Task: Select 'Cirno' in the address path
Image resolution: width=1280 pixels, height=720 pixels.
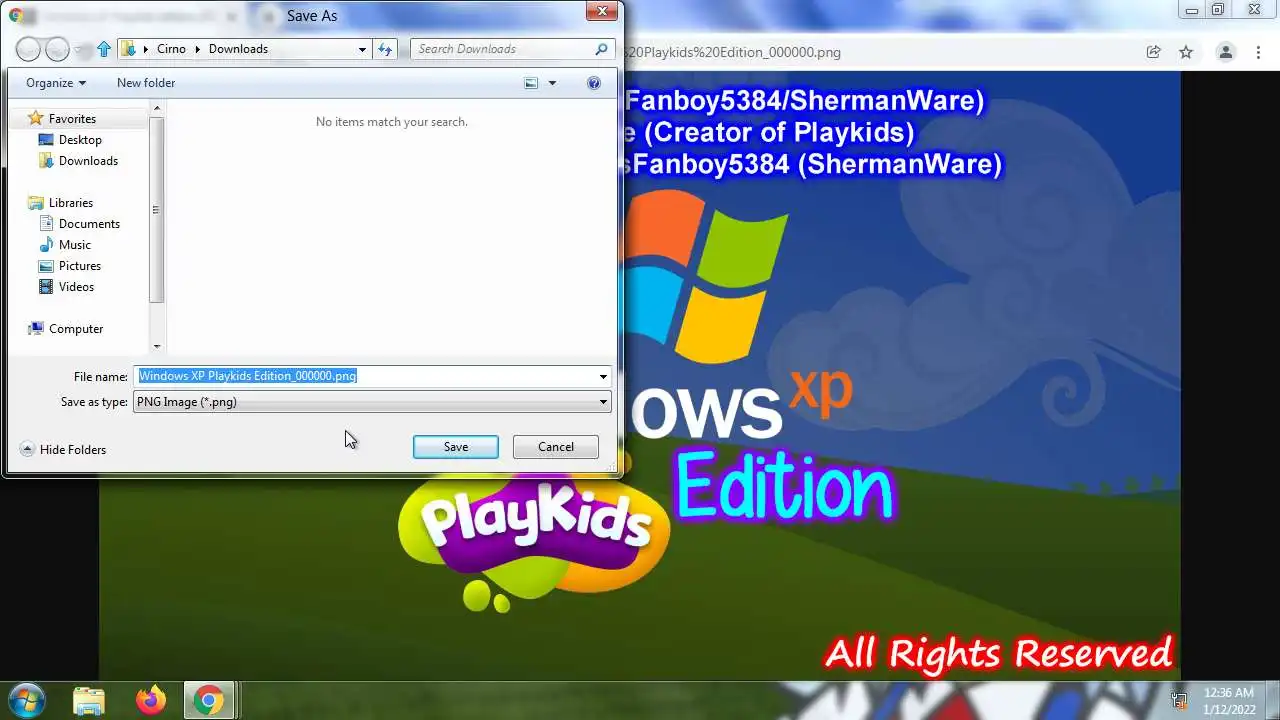Action: click(x=171, y=49)
